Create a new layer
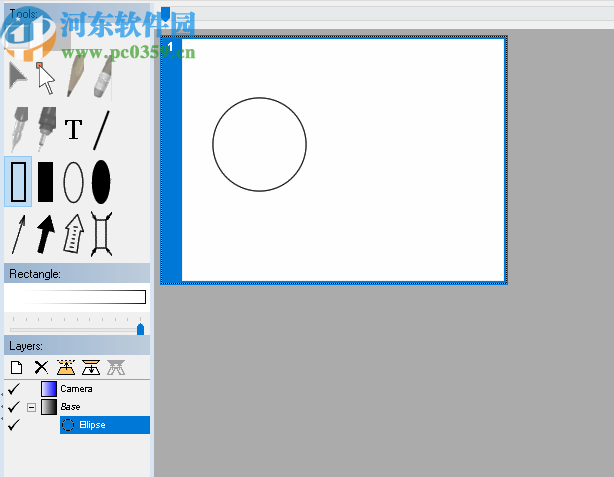The image size is (614, 477). [x=16, y=368]
